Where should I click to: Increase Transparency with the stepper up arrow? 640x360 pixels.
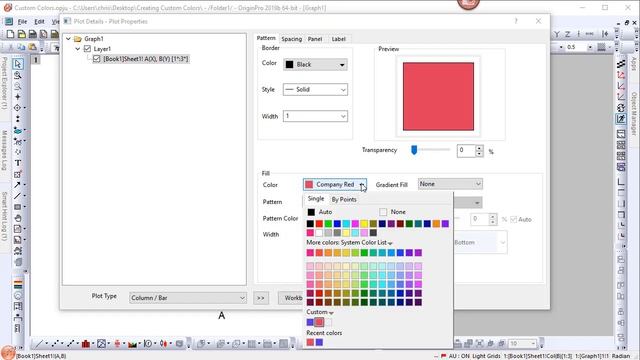click(x=480, y=148)
